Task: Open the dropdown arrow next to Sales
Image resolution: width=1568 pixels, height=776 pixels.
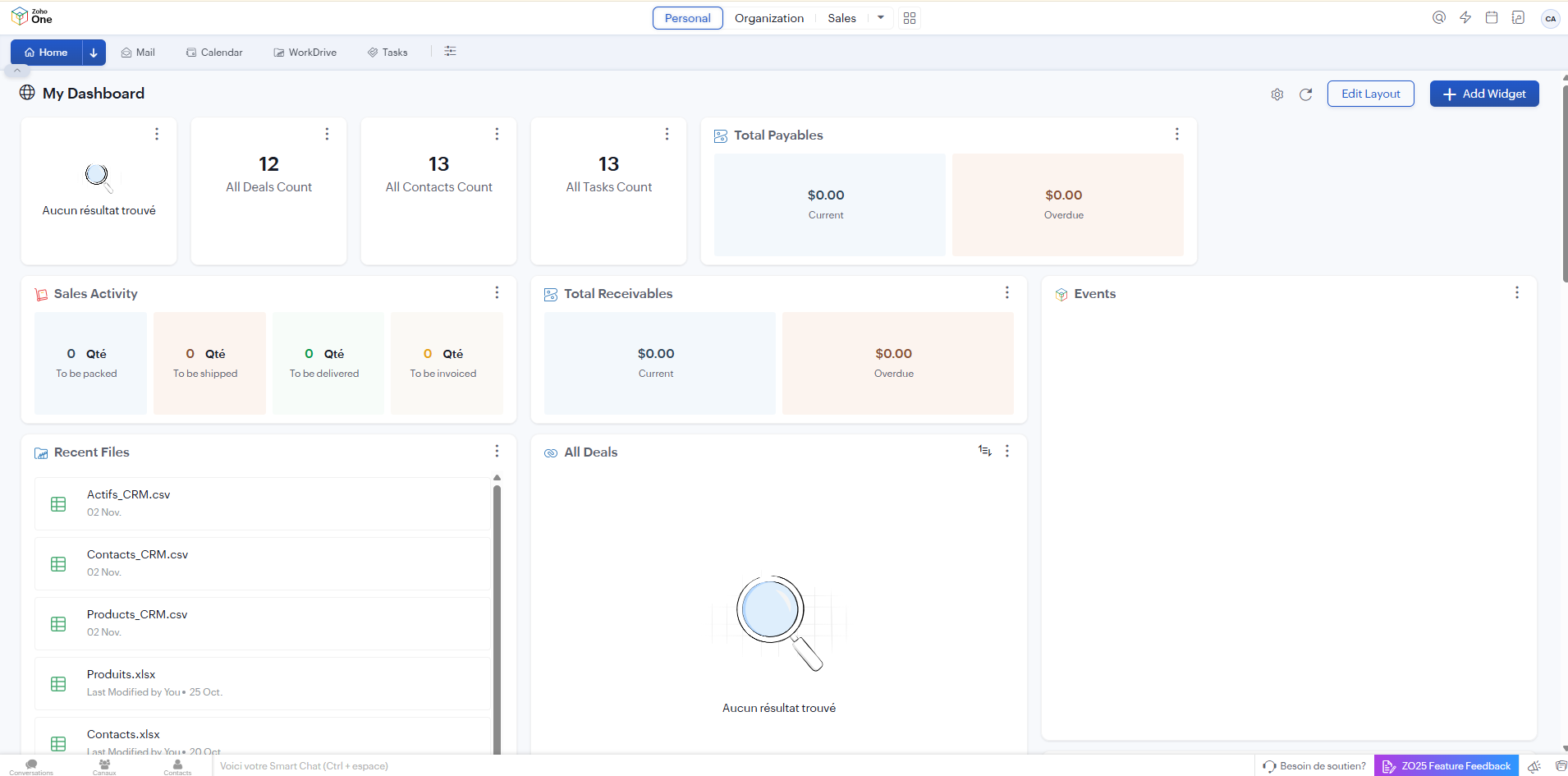Action: pyautogui.click(x=880, y=17)
